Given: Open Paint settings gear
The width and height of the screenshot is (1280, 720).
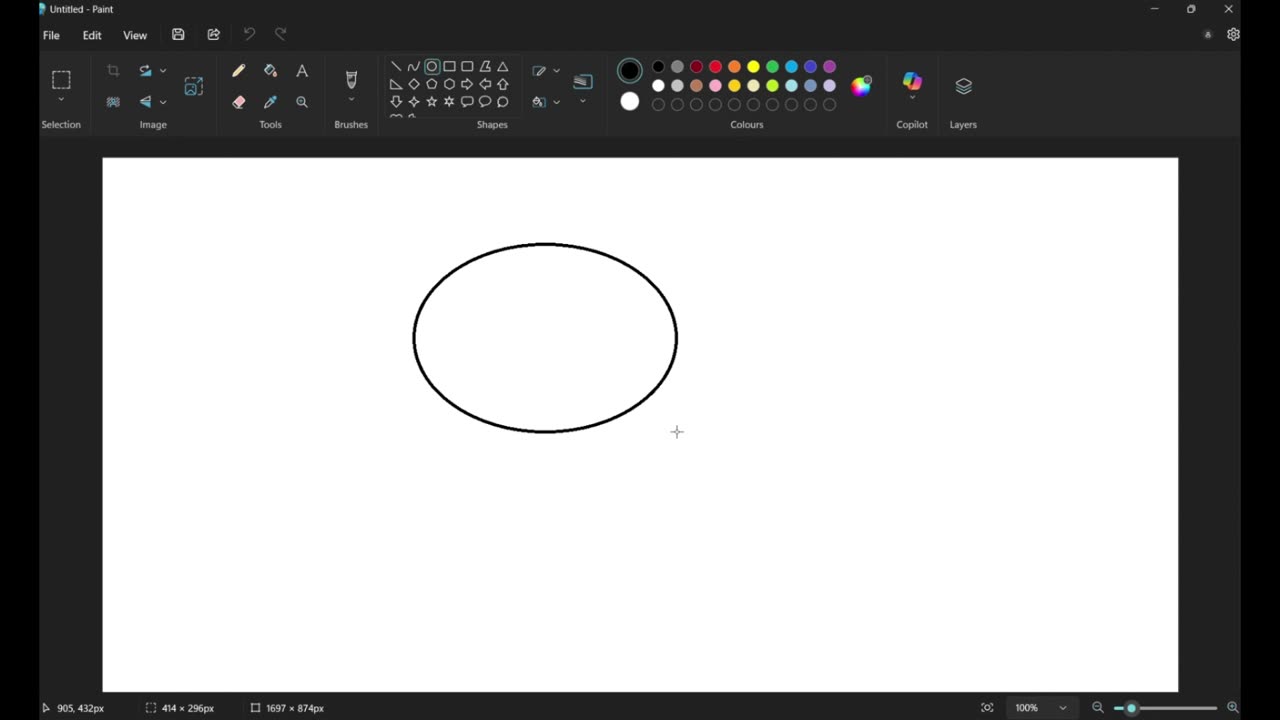Looking at the screenshot, I should 1233,34.
